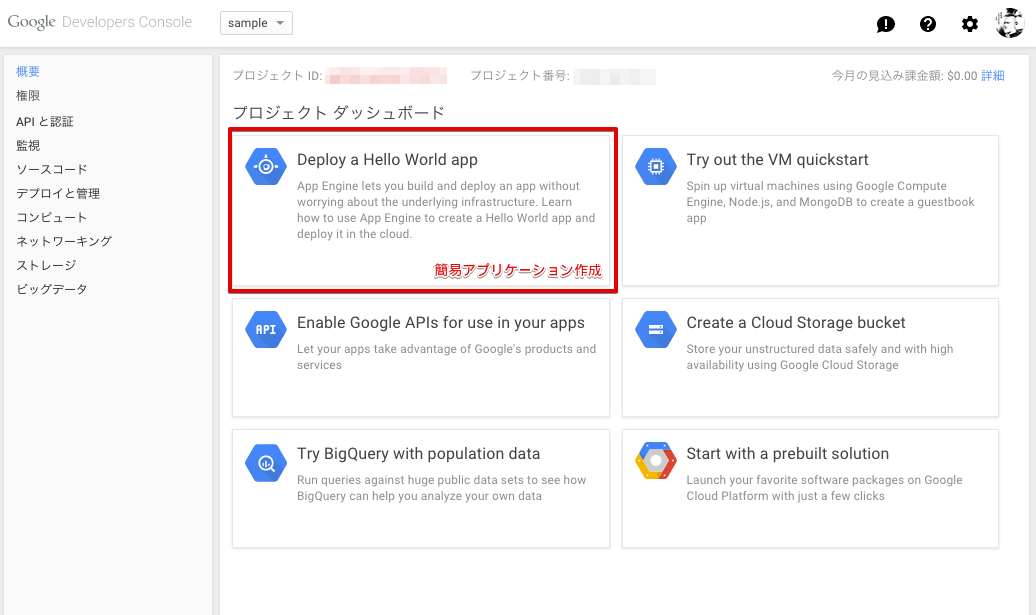Click the プロジェクト ID: label
The height and width of the screenshot is (615, 1036).
(278, 75)
